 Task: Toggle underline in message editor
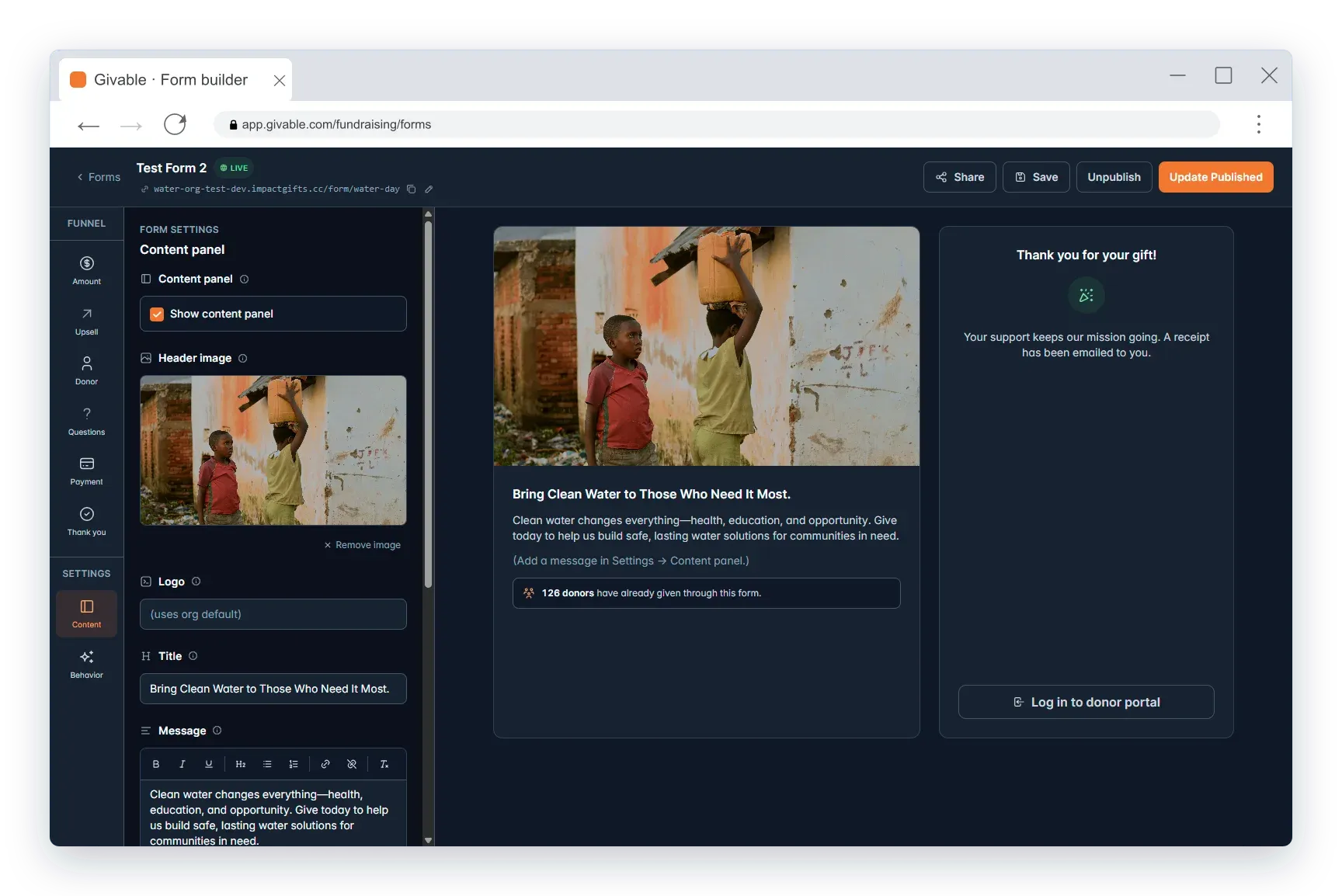(x=209, y=764)
